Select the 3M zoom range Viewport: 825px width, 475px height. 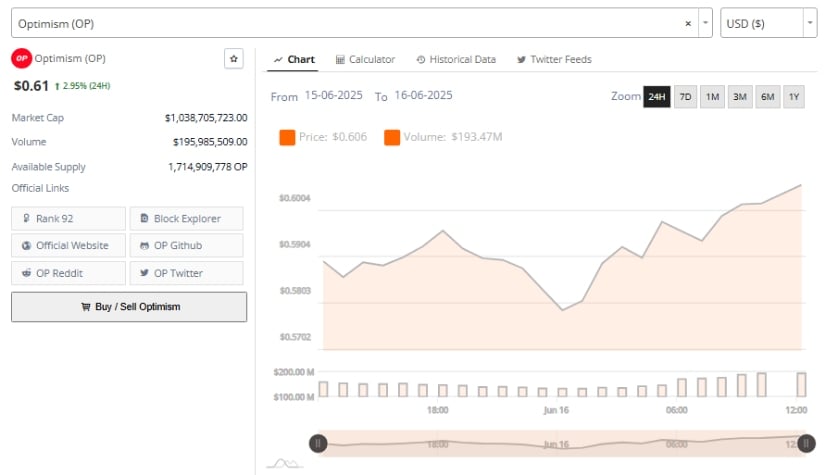coord(740,97)
